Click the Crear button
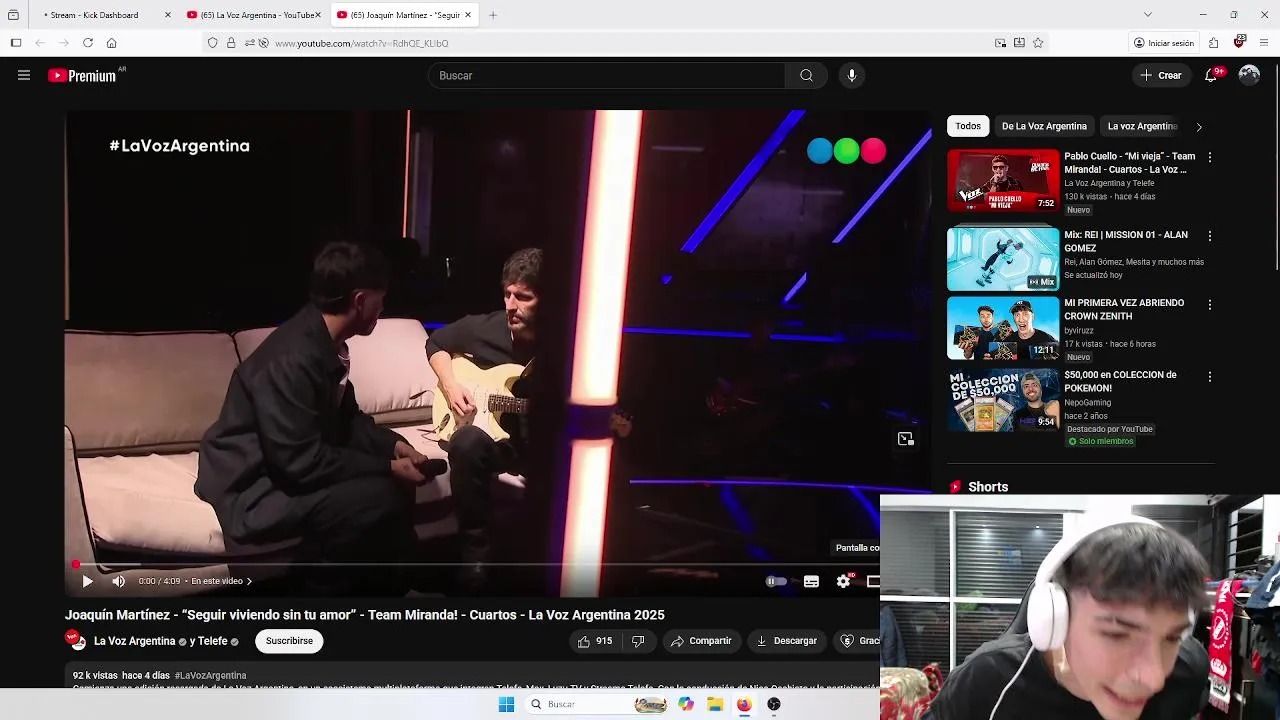Image resolution: width=1280 pixels, height=720 pixels. (x=1161, y=75)
